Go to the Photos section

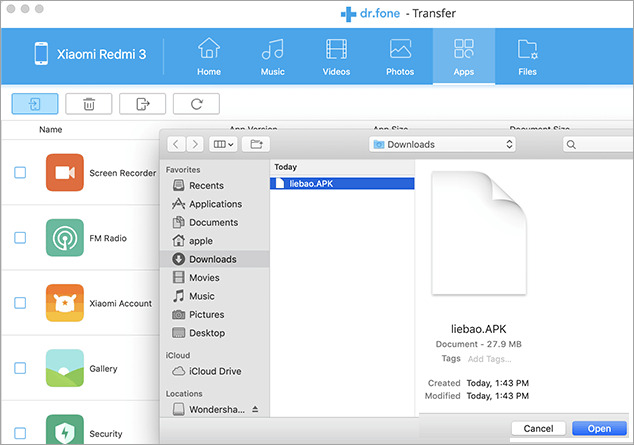click(x=400, y=57)
